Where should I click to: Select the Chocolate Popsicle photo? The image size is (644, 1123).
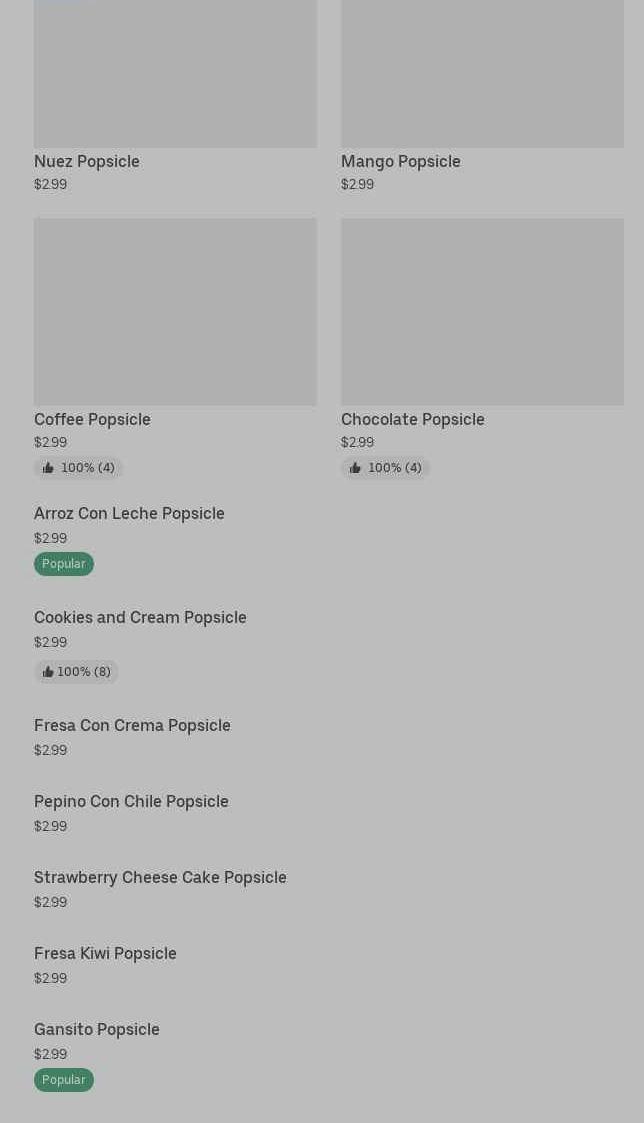point(482,311)
